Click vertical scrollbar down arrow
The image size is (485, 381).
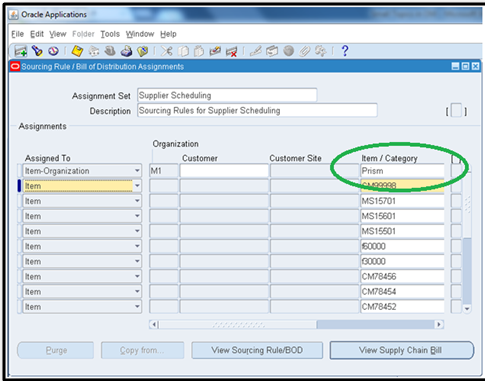point(467,309)
